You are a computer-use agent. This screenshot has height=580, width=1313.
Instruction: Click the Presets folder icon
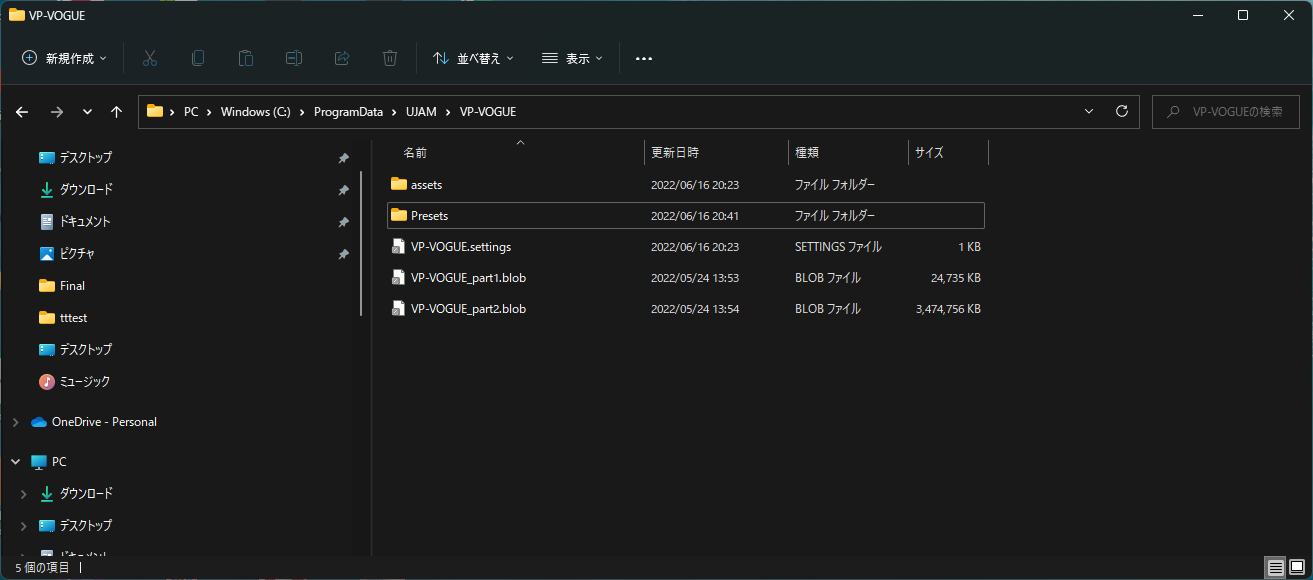[399, 215]
